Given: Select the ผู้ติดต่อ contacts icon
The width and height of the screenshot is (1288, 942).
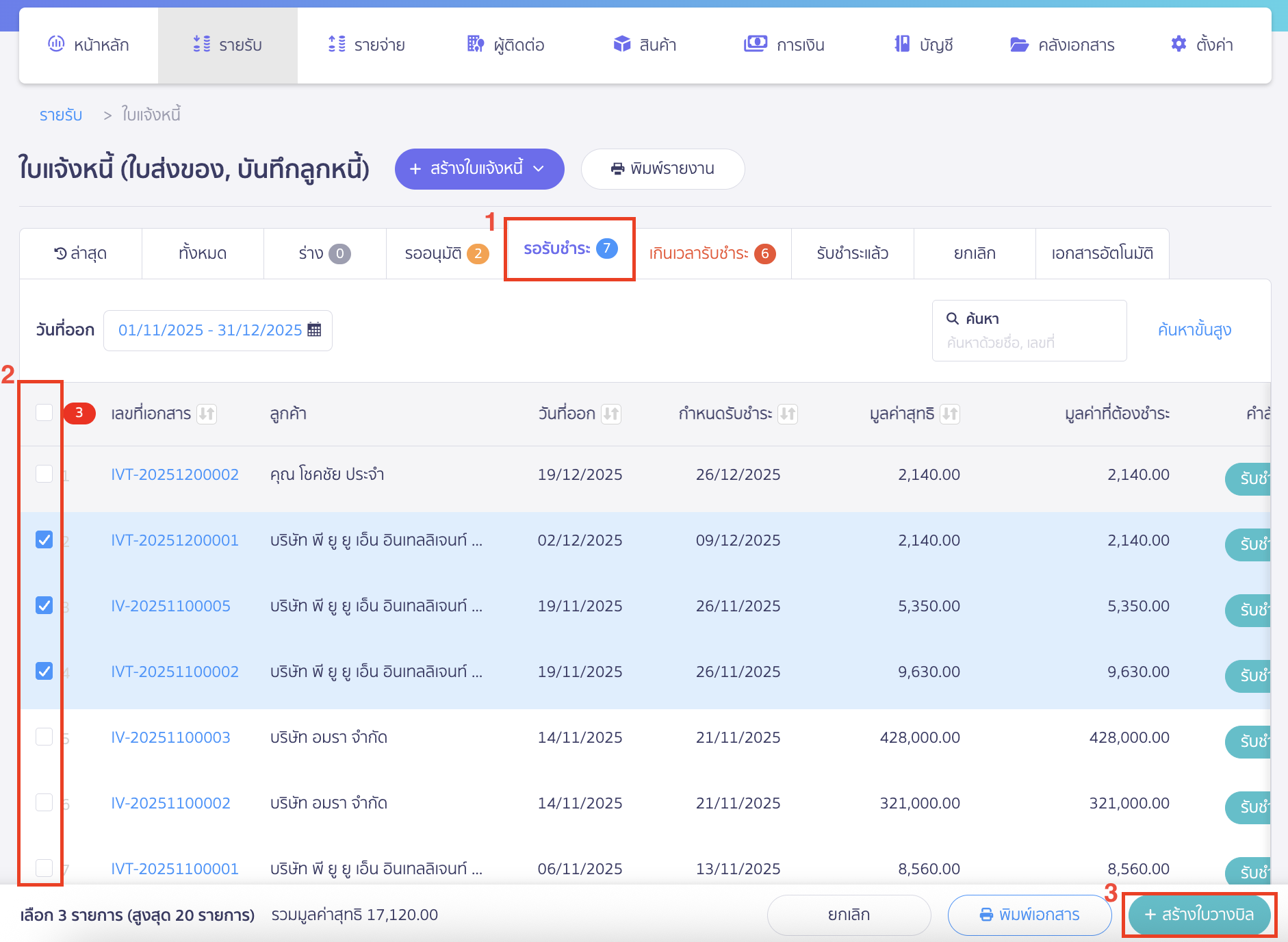Looking at the screenshot, I should click(474, 44).
